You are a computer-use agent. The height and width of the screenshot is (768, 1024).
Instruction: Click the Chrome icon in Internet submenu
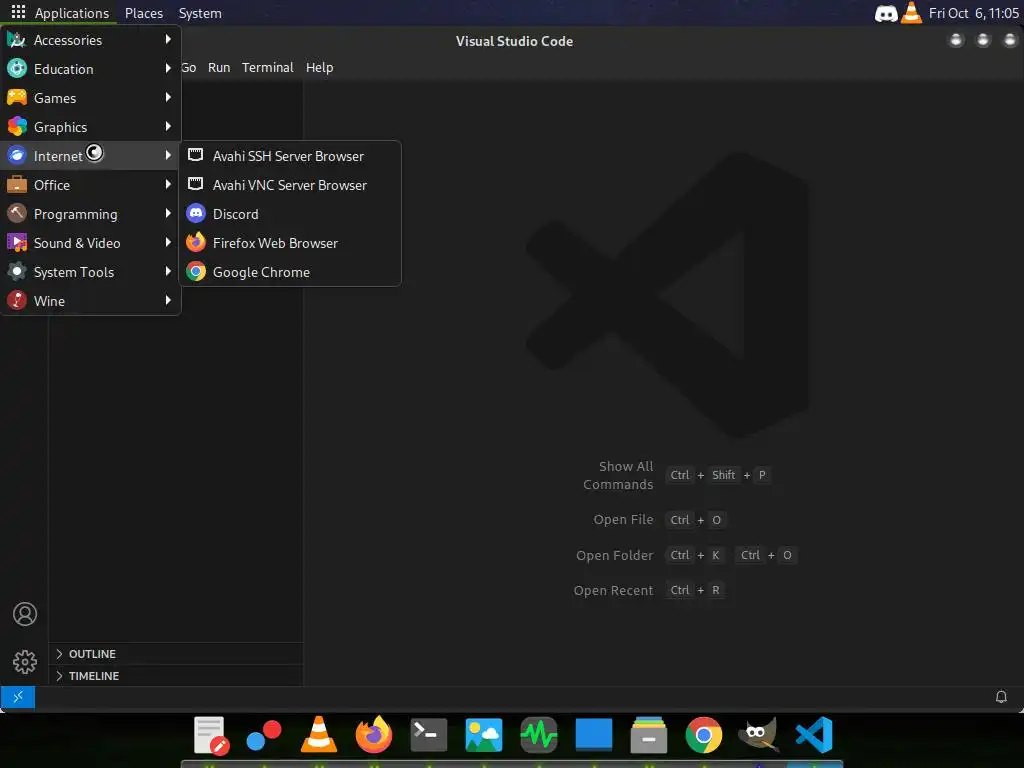click(196, 272)
